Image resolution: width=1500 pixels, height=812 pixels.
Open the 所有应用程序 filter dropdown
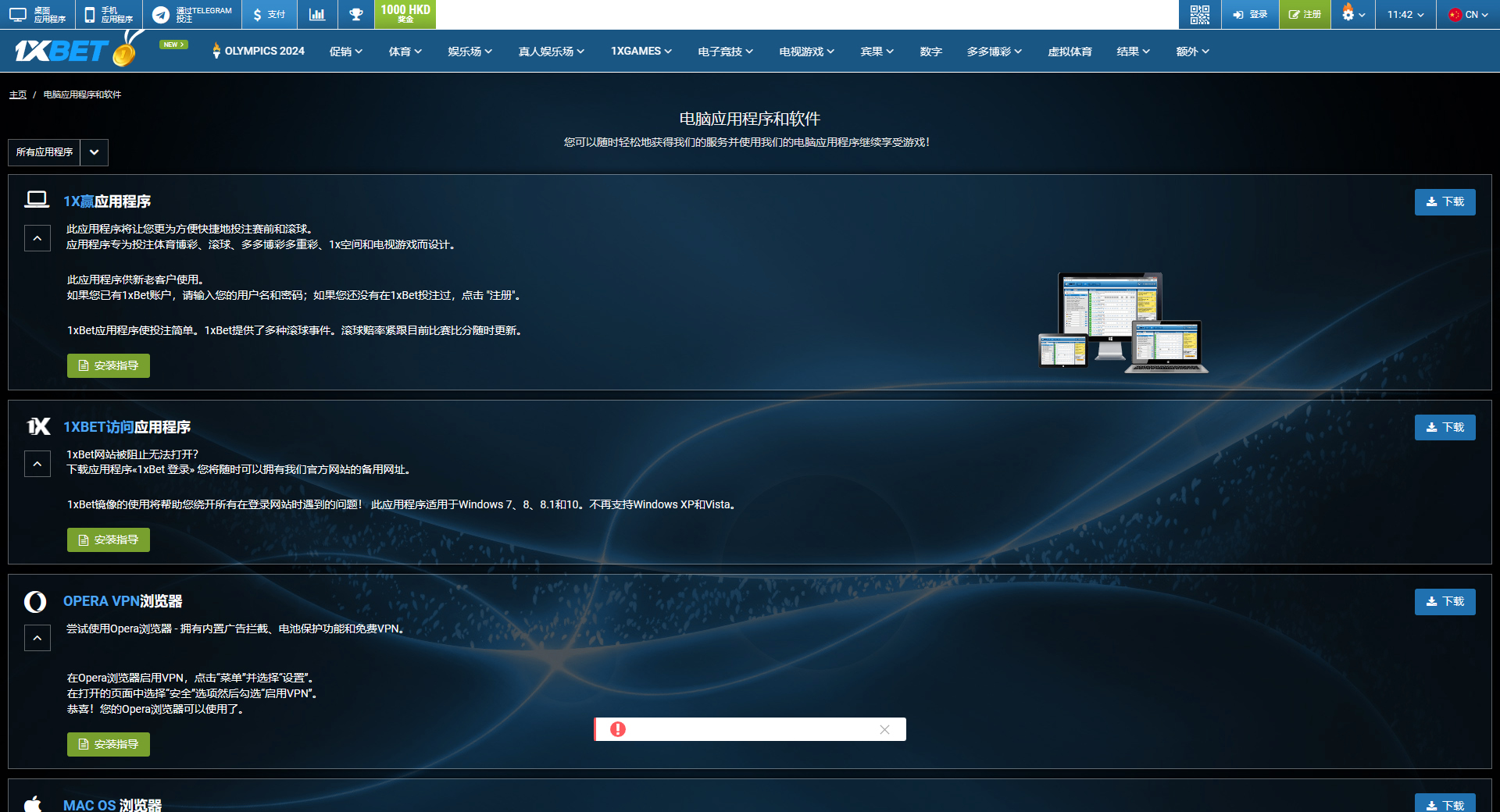(x=58, y=152)
